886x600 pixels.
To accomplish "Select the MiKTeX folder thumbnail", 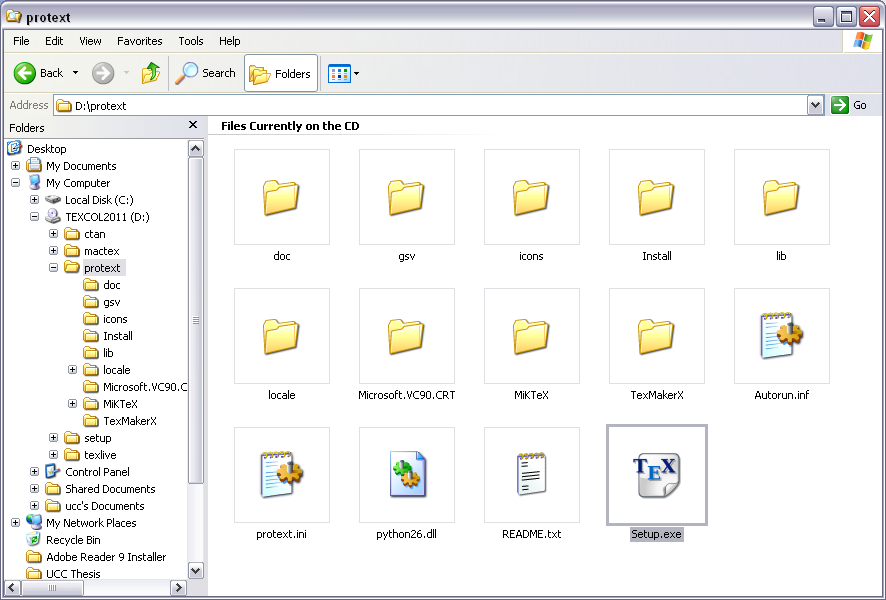I will click(x=532, y=336).
